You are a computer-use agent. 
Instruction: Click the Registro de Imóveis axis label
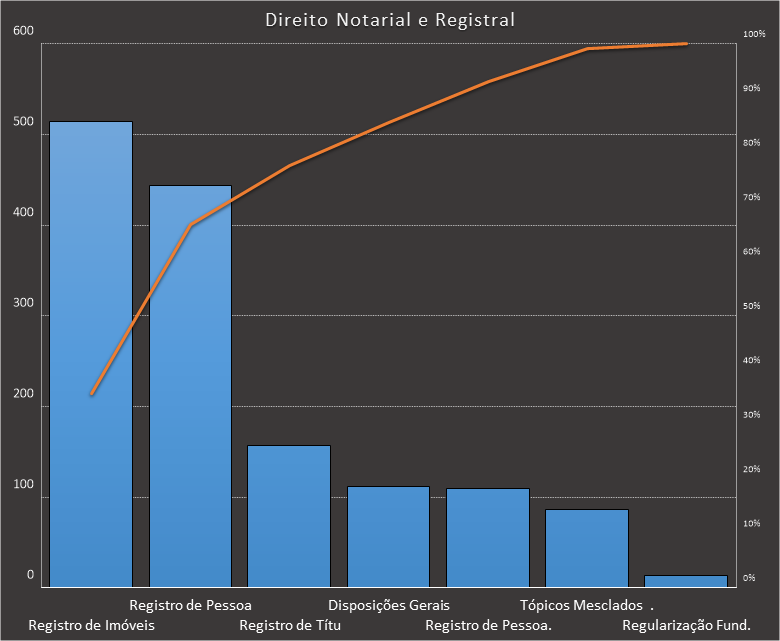[x=91, y=626]
